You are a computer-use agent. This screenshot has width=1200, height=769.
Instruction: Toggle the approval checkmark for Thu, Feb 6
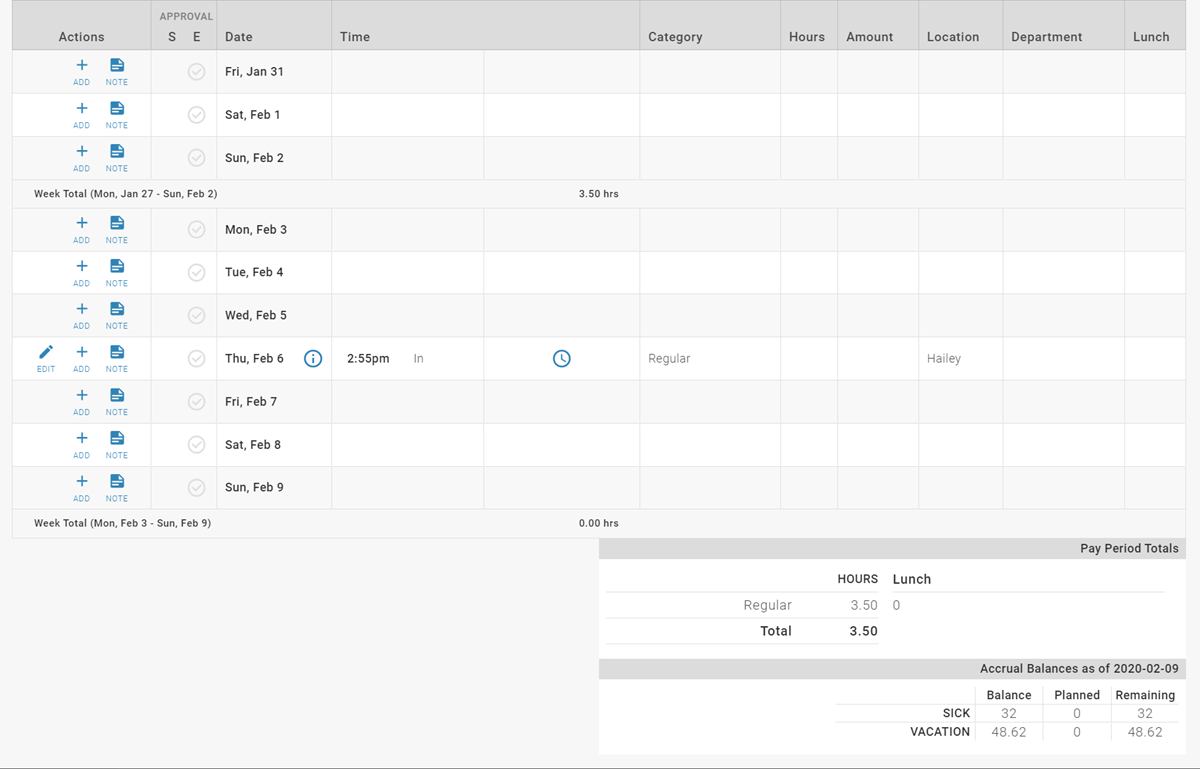[196, 357]
